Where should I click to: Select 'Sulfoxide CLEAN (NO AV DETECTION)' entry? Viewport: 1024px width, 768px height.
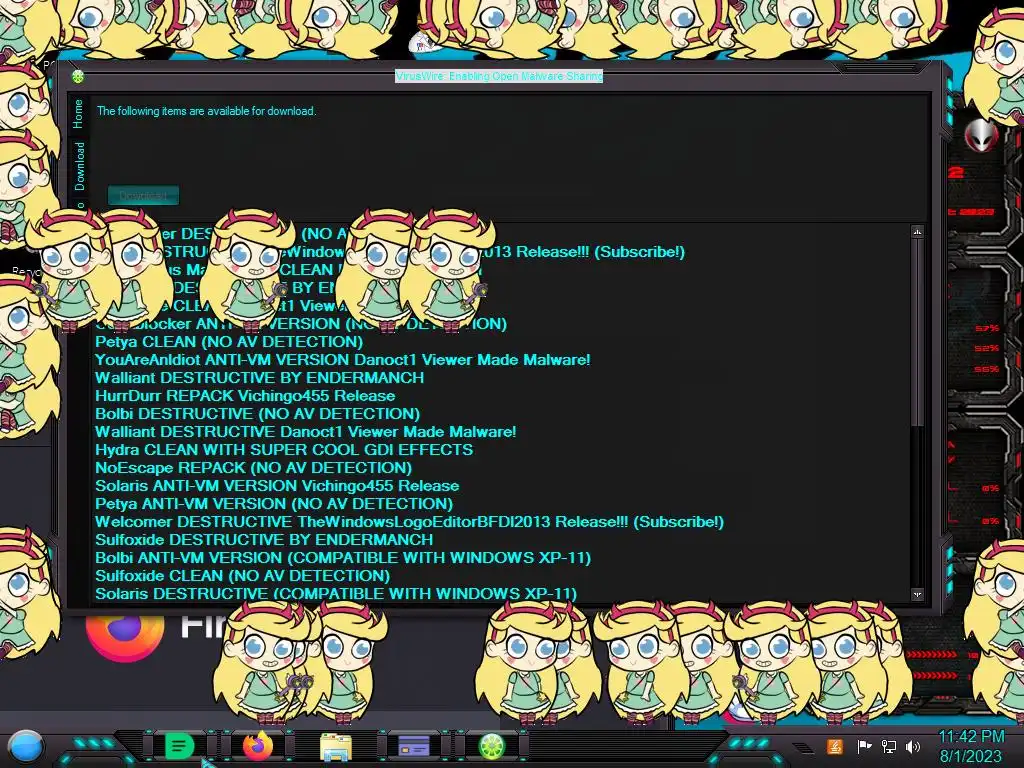tap(243, 576)
